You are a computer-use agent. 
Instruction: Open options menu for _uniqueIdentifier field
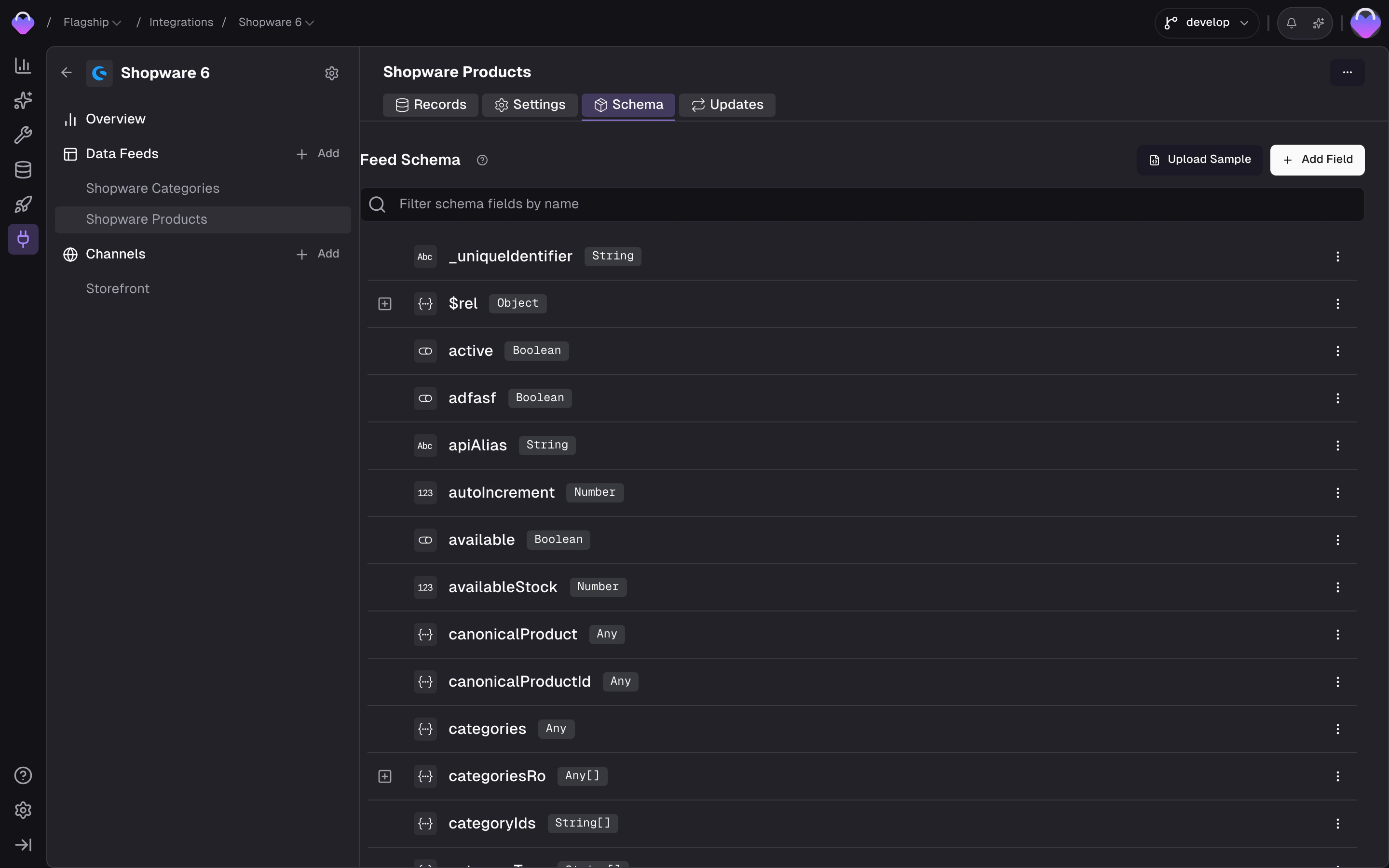[1337, 257]
